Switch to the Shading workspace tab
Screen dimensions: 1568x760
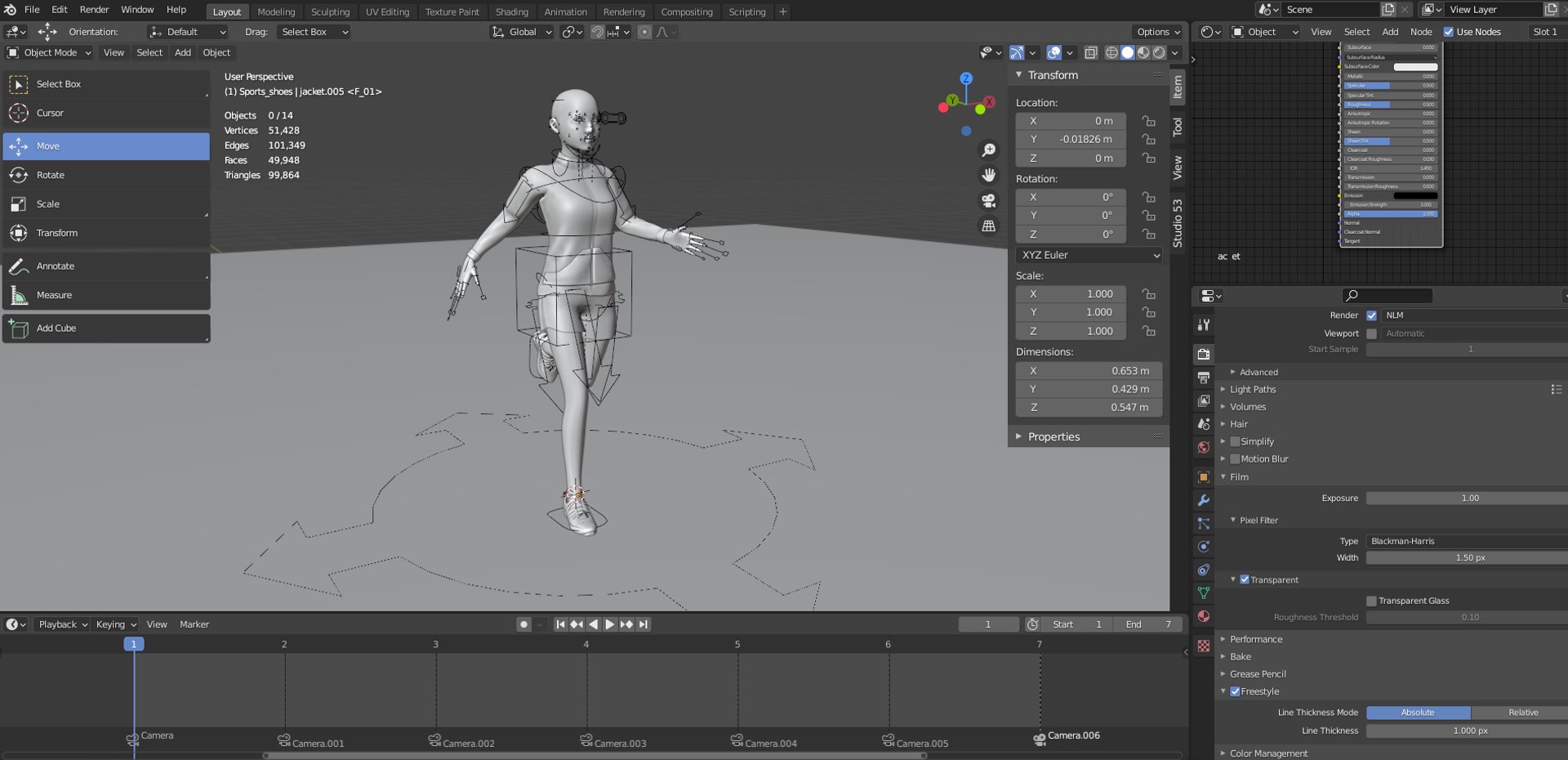point(512,11)
